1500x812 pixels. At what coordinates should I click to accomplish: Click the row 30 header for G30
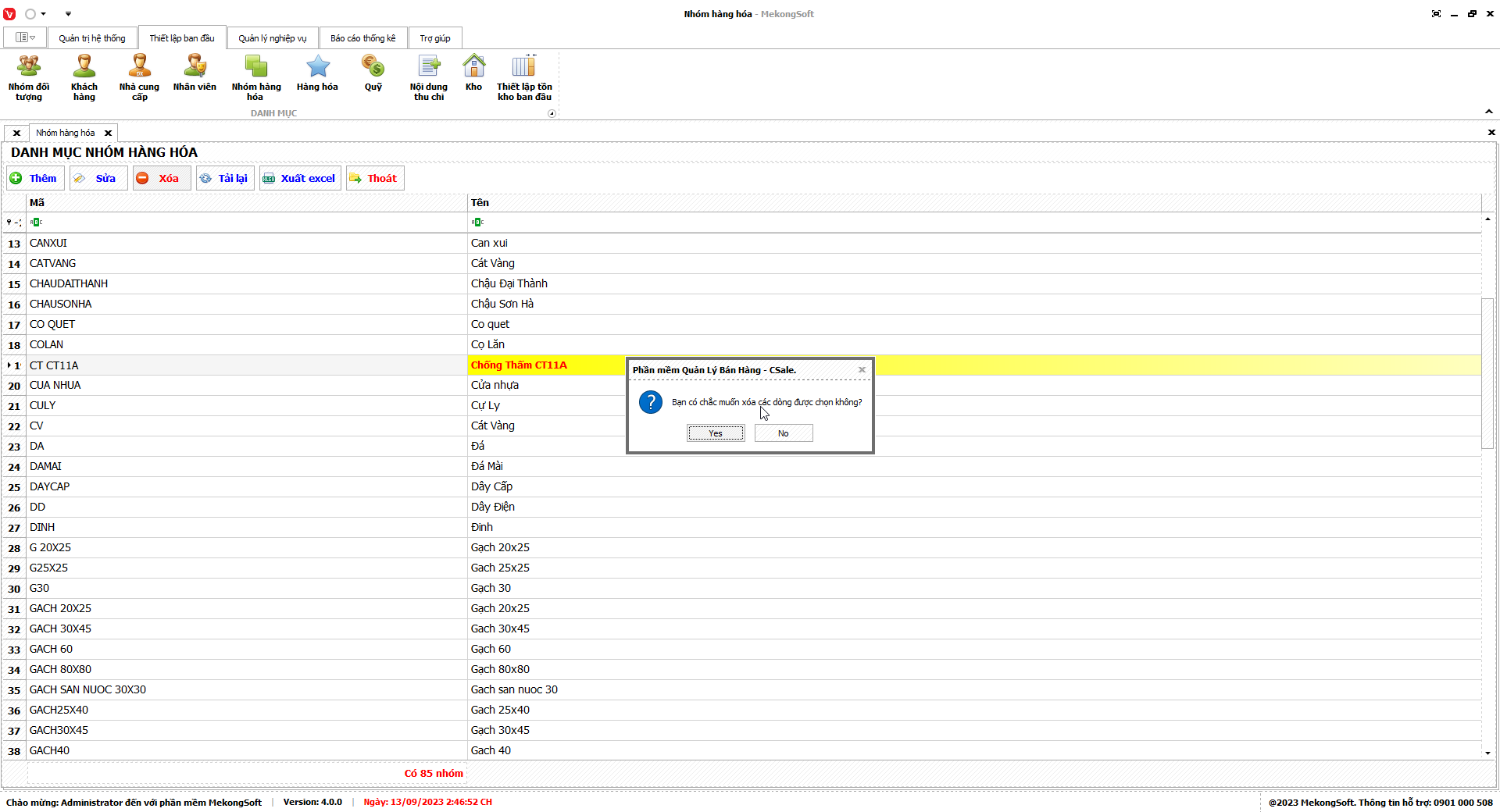pyautogui.click(x=14, y=589)
